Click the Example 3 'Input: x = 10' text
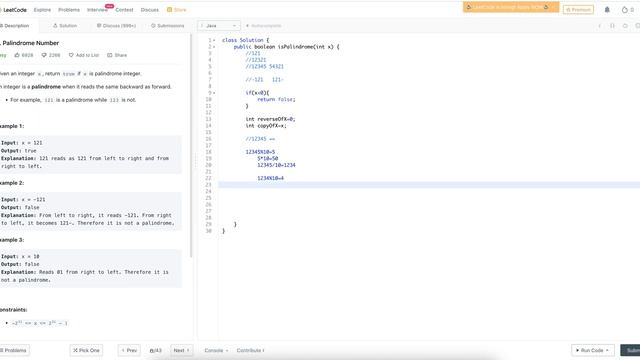Screen dimensions: 640x360 point(20,256)
